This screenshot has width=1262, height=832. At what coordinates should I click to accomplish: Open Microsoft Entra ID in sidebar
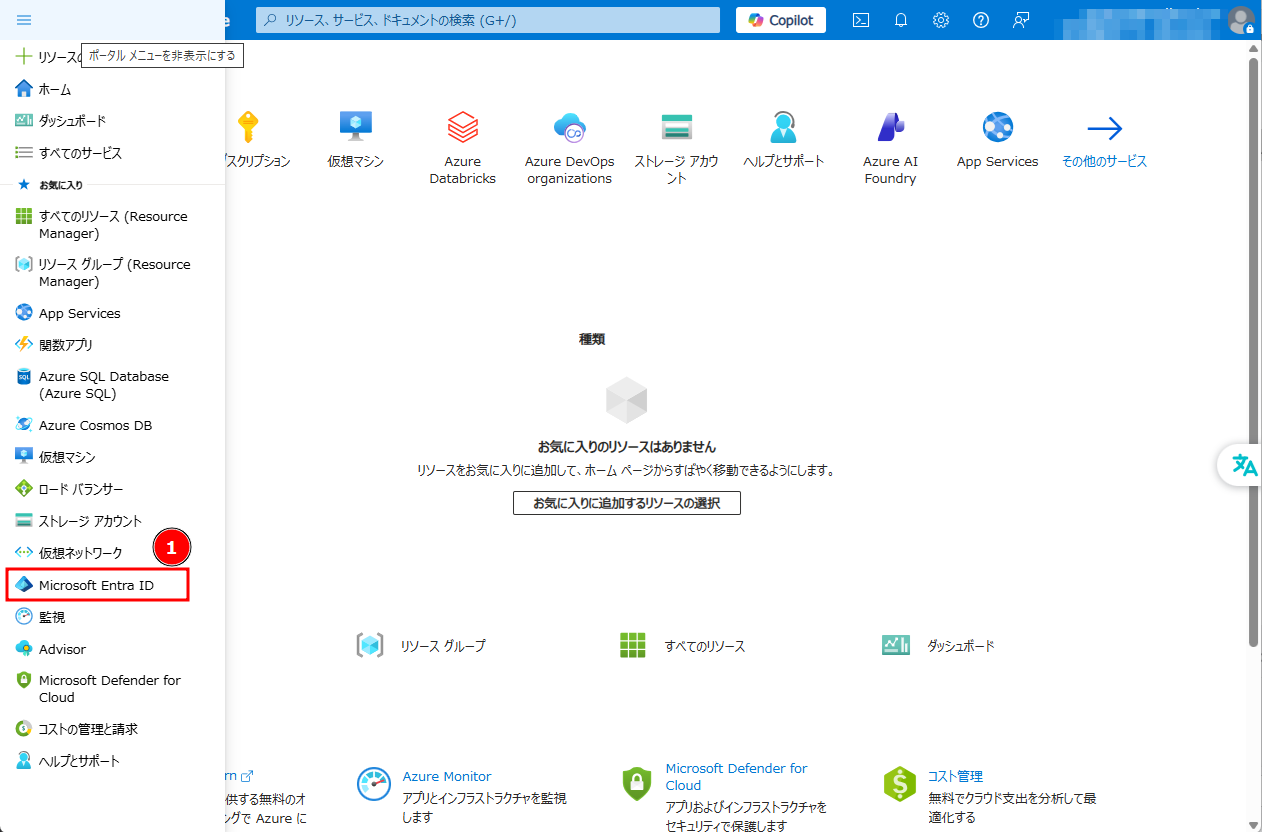(97, 585)
